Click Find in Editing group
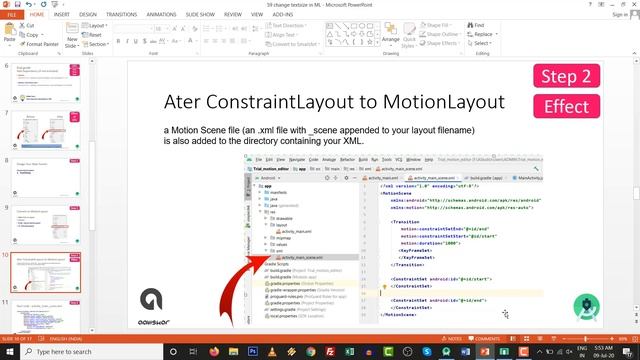Image resolution: width=640 pixels, height=360 pixels. pos(476,25)
